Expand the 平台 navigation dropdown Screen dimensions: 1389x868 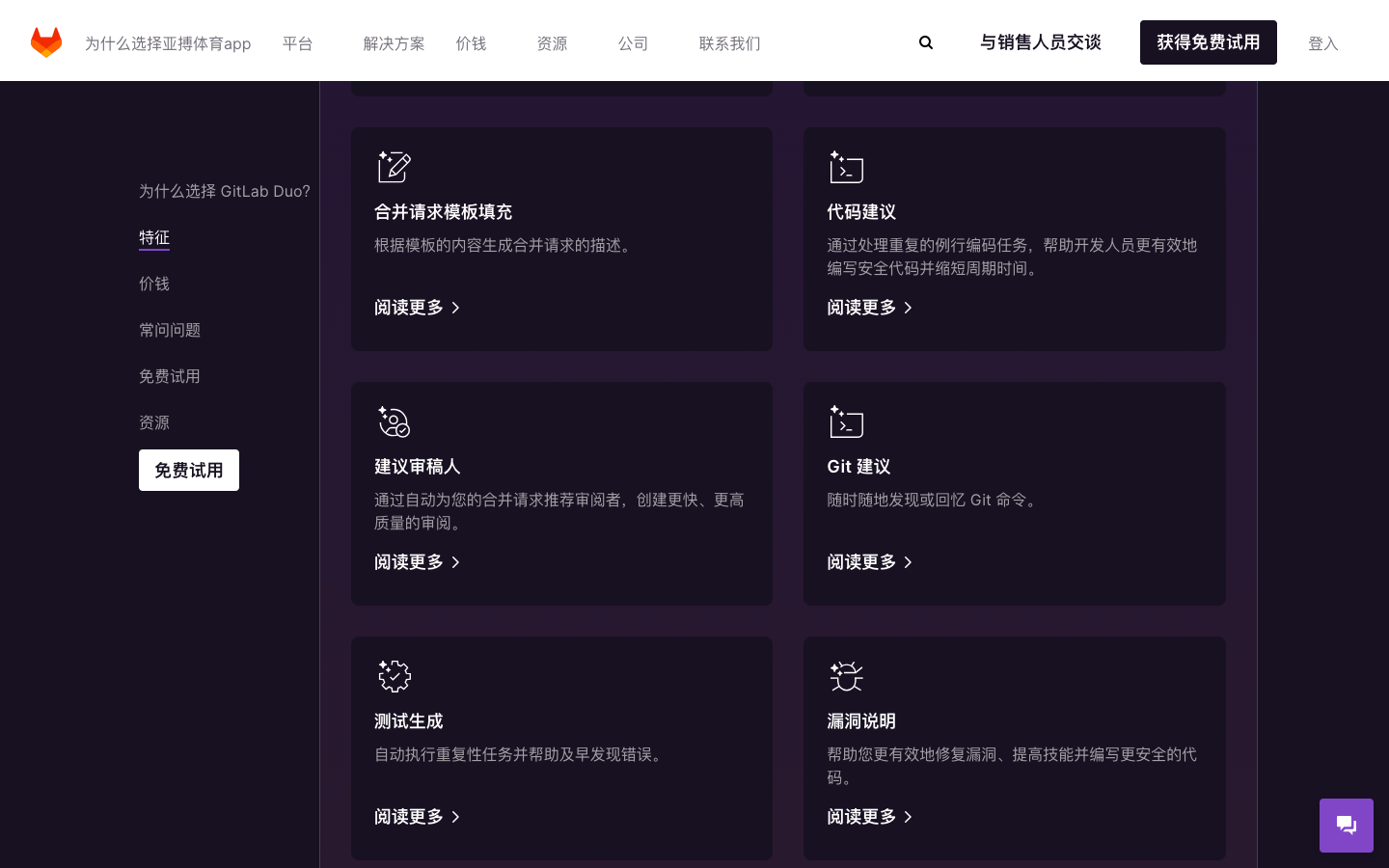(x=298, y=43)
